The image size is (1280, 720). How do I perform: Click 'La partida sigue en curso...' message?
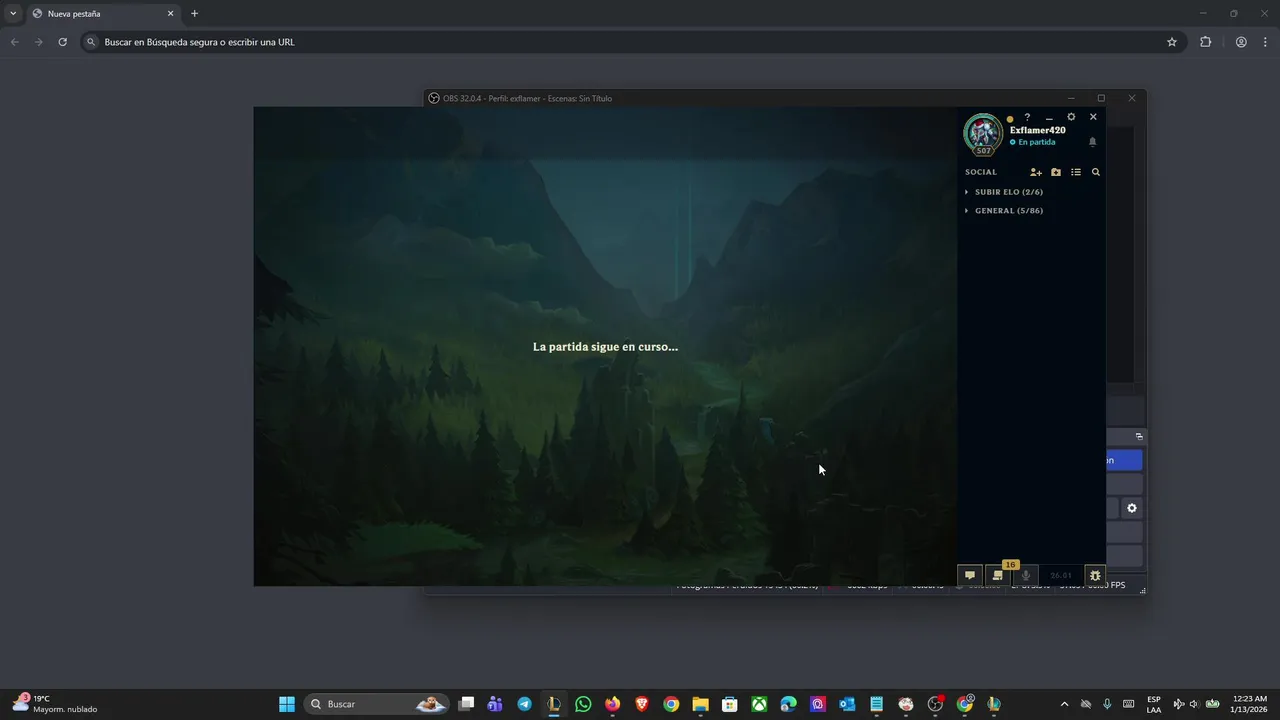click(605, 347)
